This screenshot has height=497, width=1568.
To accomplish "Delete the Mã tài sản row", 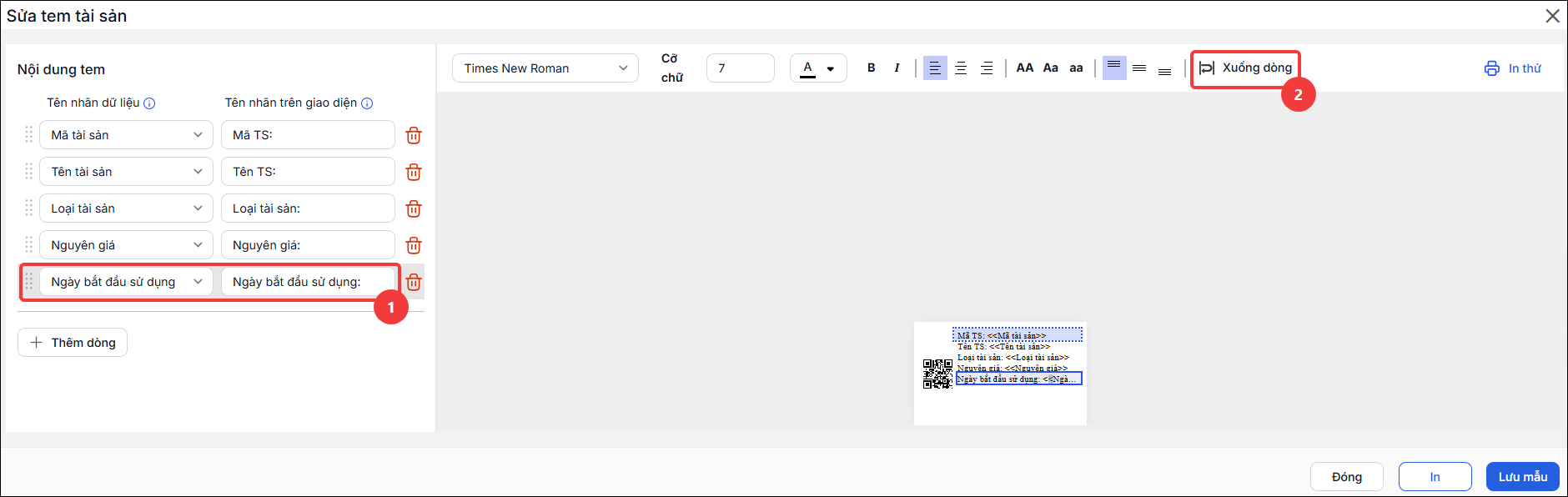I will (x=414, y=135).
